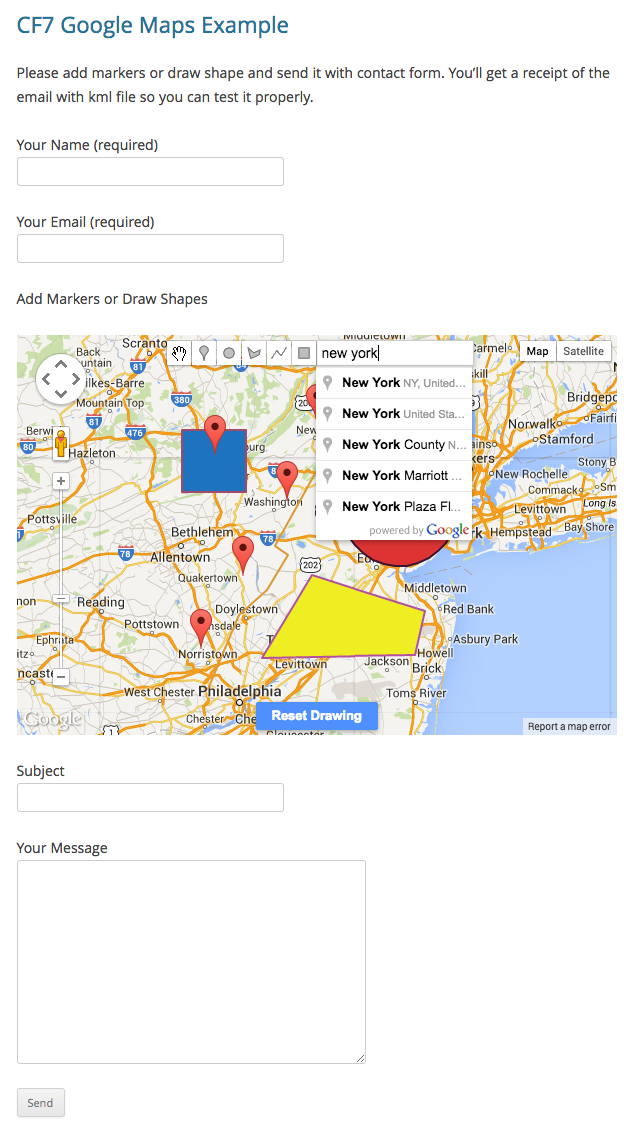Image resolution: width=635 pixels, height=1137 pixels.
Task: Pan the map right with the arrow control
Action: tap(75, 379)
